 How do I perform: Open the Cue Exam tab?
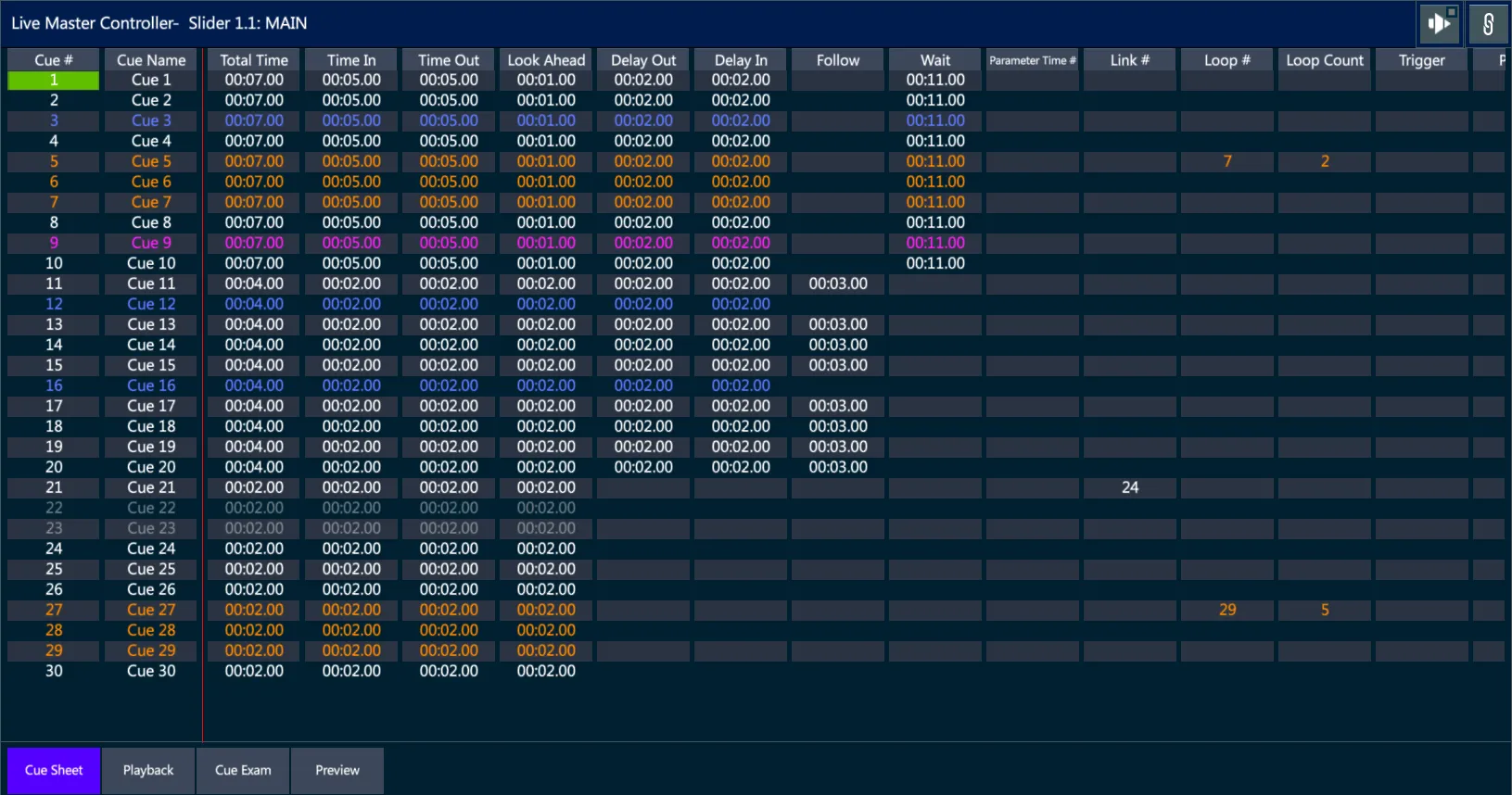(243, 770)
